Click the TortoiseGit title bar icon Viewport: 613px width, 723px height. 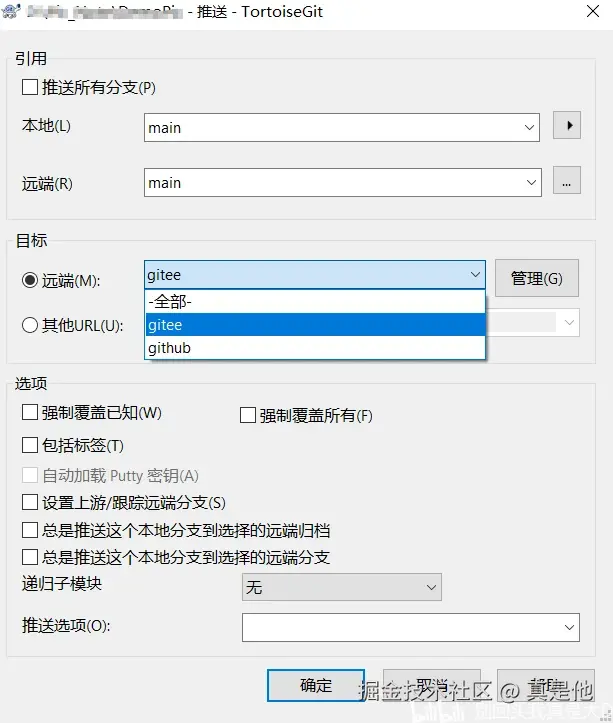pos(10,12)
